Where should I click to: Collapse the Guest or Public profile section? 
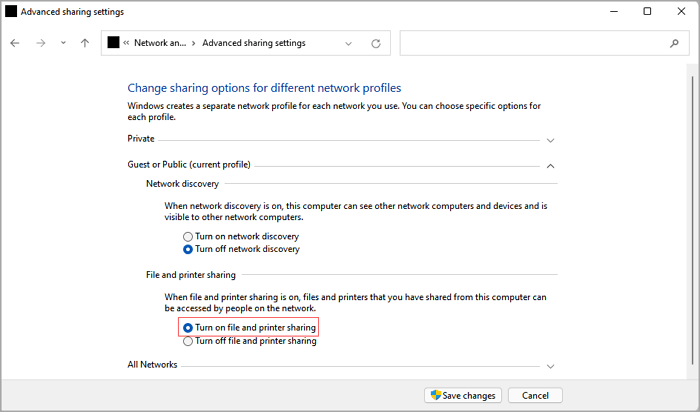coord(550,165)
